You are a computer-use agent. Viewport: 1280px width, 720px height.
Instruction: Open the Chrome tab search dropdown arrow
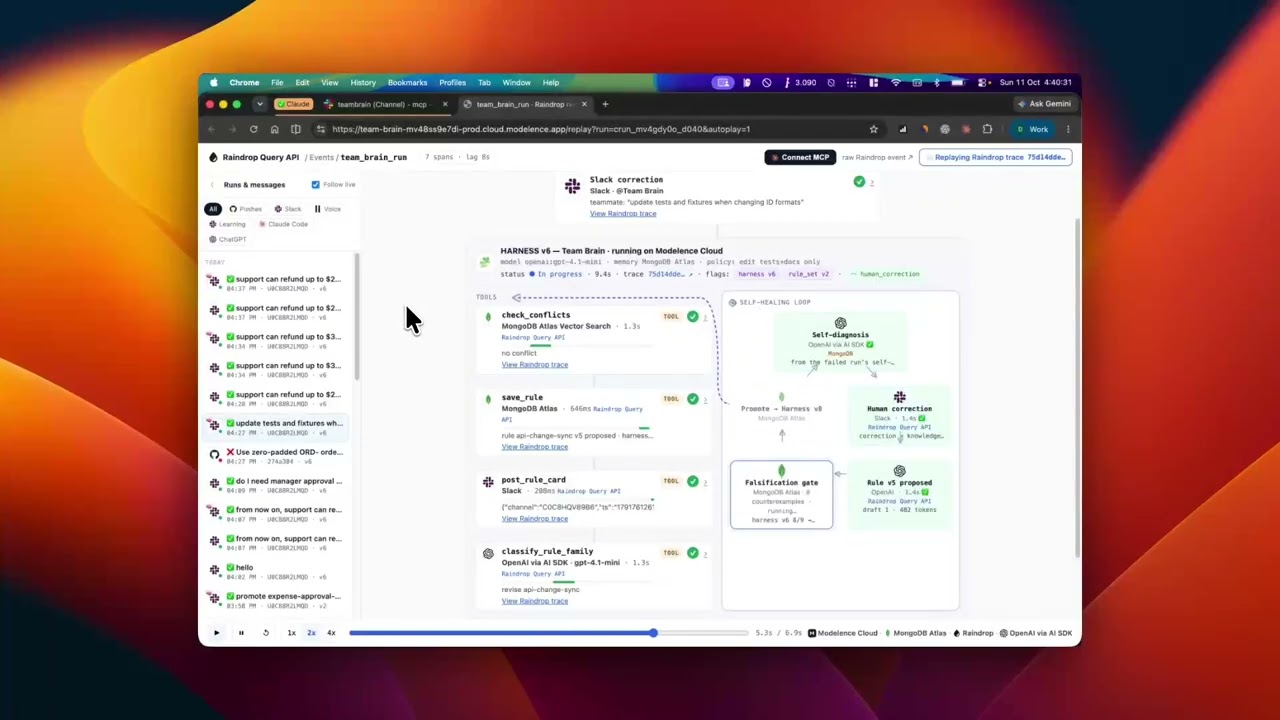point(259,104)
